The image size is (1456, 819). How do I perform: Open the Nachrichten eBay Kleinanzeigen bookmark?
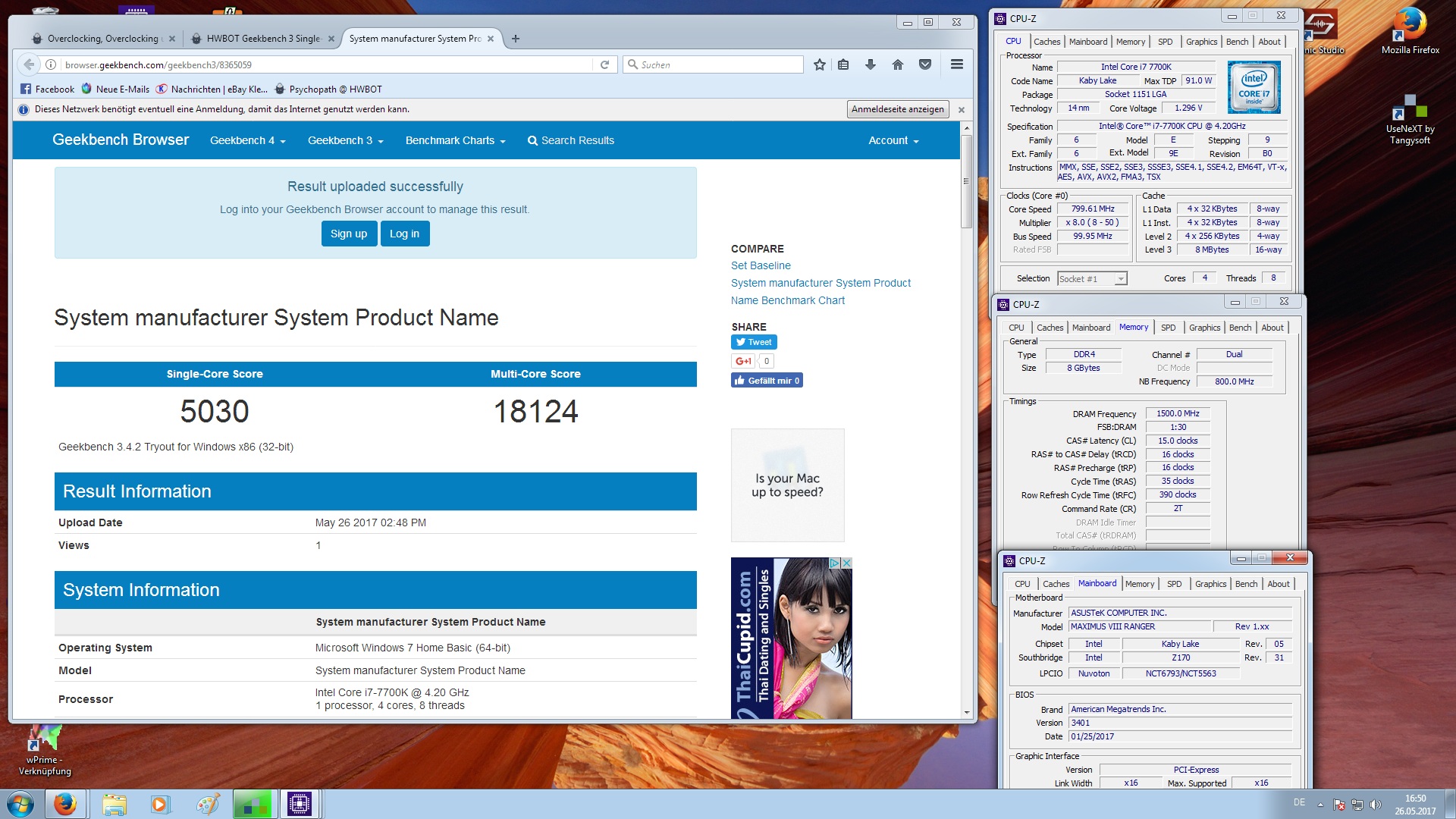(212, 89)
